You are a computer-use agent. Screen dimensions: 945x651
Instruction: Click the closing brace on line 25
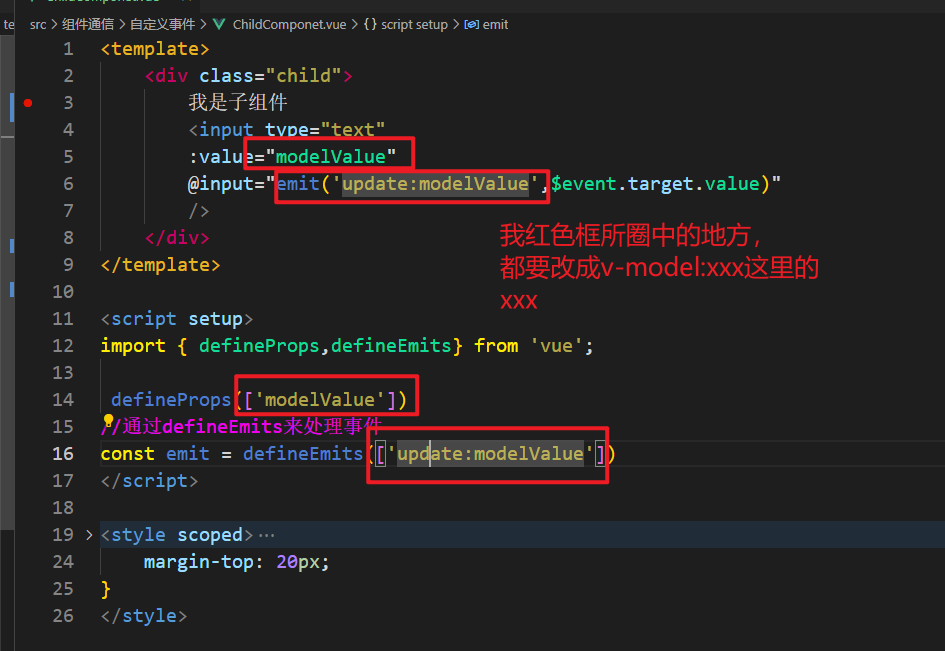click(106, 589)
